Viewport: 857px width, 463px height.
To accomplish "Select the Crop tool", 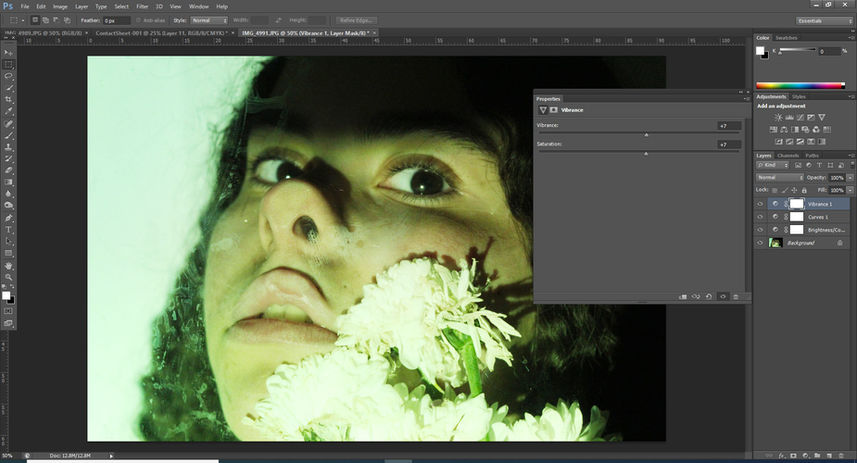I will click(x=9, y=100).
